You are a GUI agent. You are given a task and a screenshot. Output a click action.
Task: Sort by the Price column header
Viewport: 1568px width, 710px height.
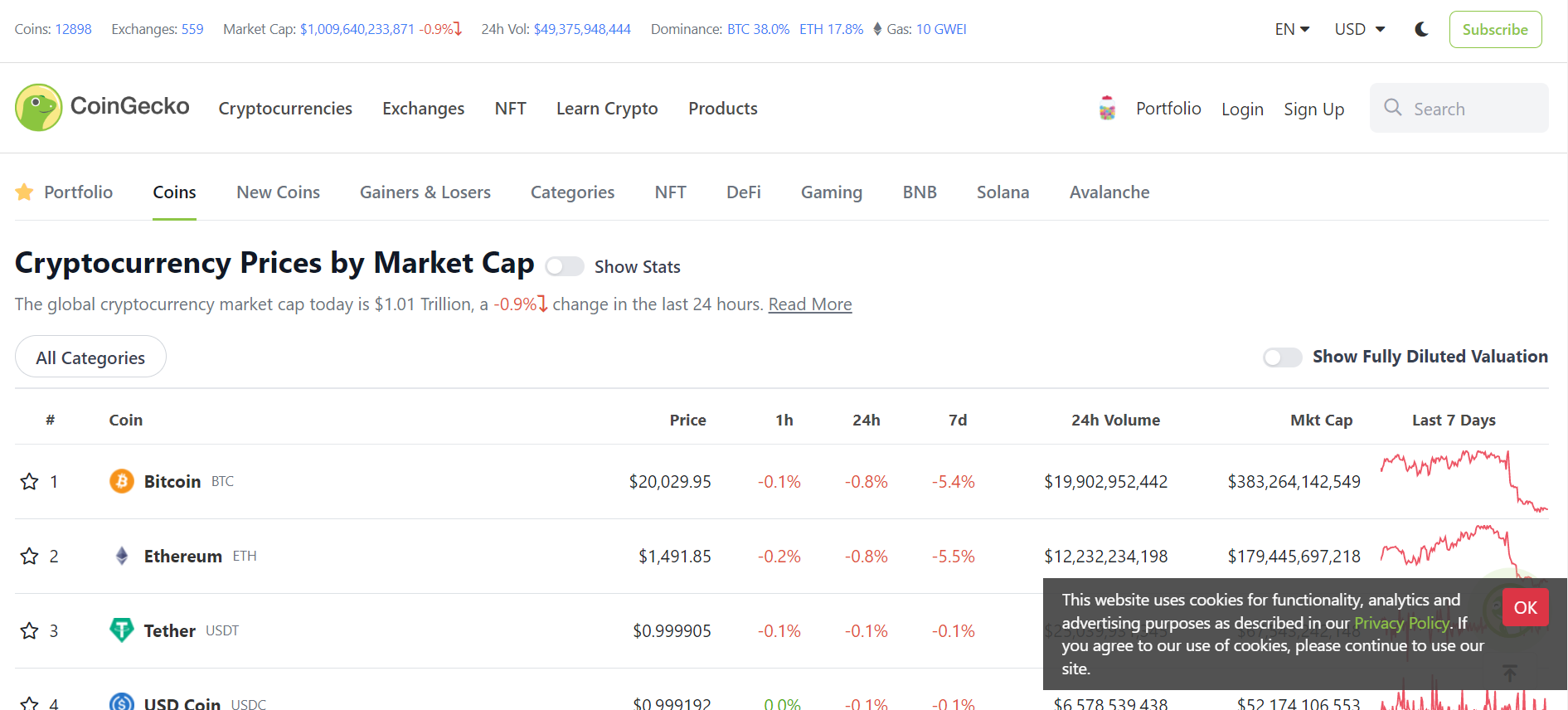[687, 420]
